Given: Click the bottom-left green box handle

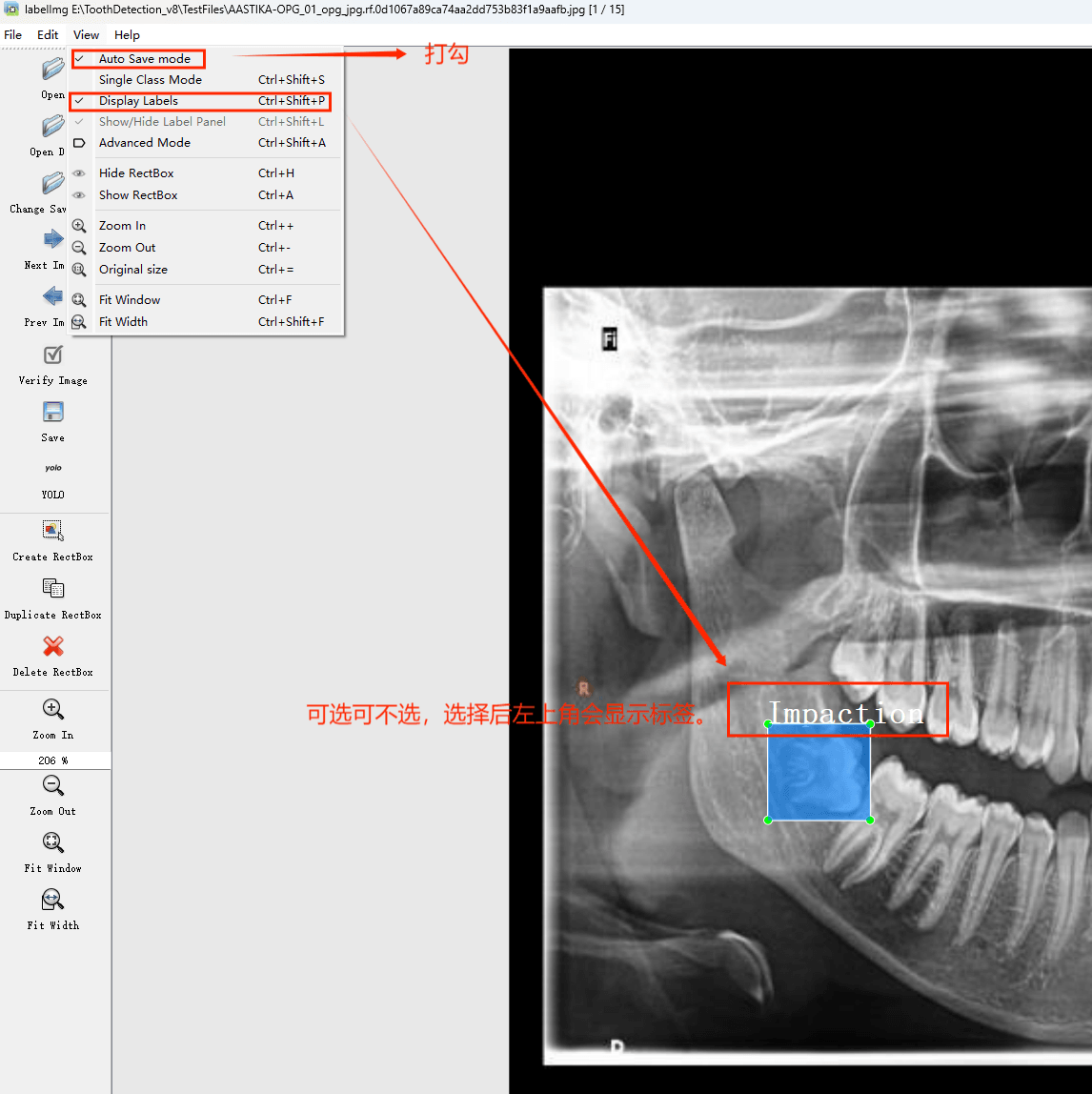Looking at the screenshot, I should pos(767,820).
